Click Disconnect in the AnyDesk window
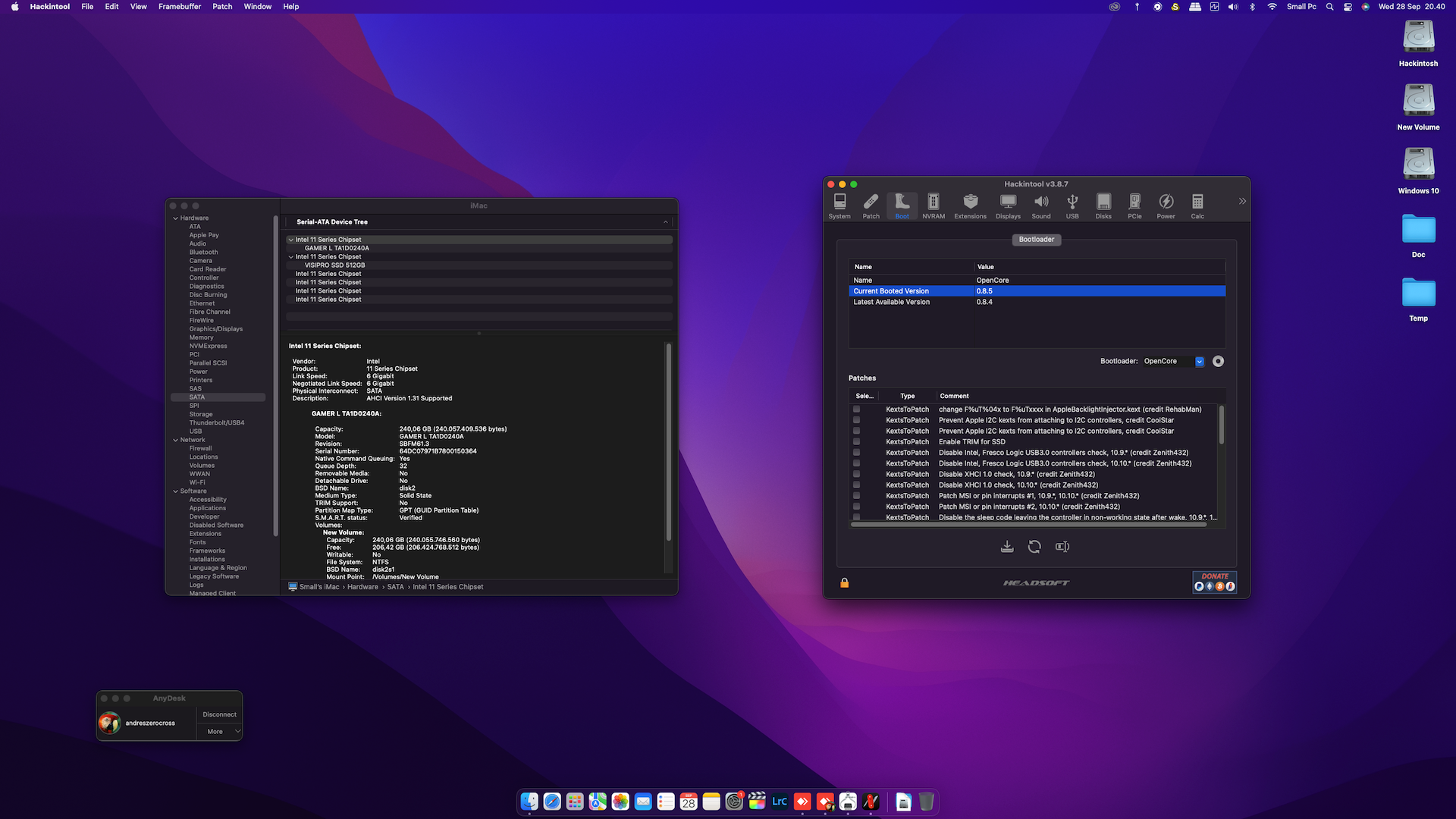Image resolution: width=1456 pixels, height=819 pixels. click(219, 714)
